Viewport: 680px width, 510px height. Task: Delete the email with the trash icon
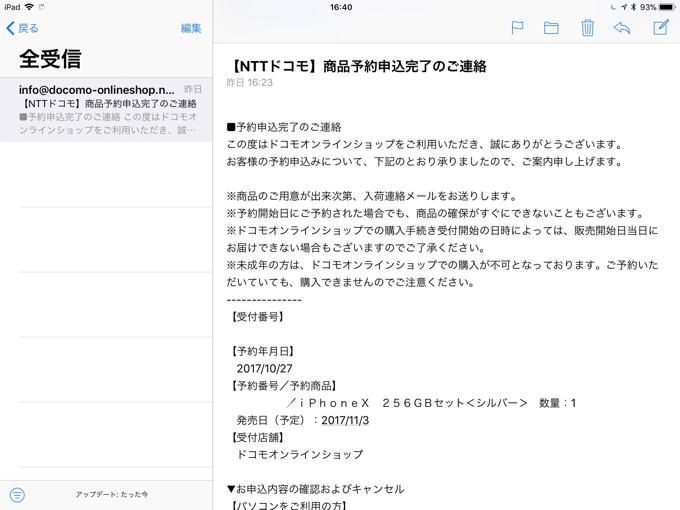(587, 28)
